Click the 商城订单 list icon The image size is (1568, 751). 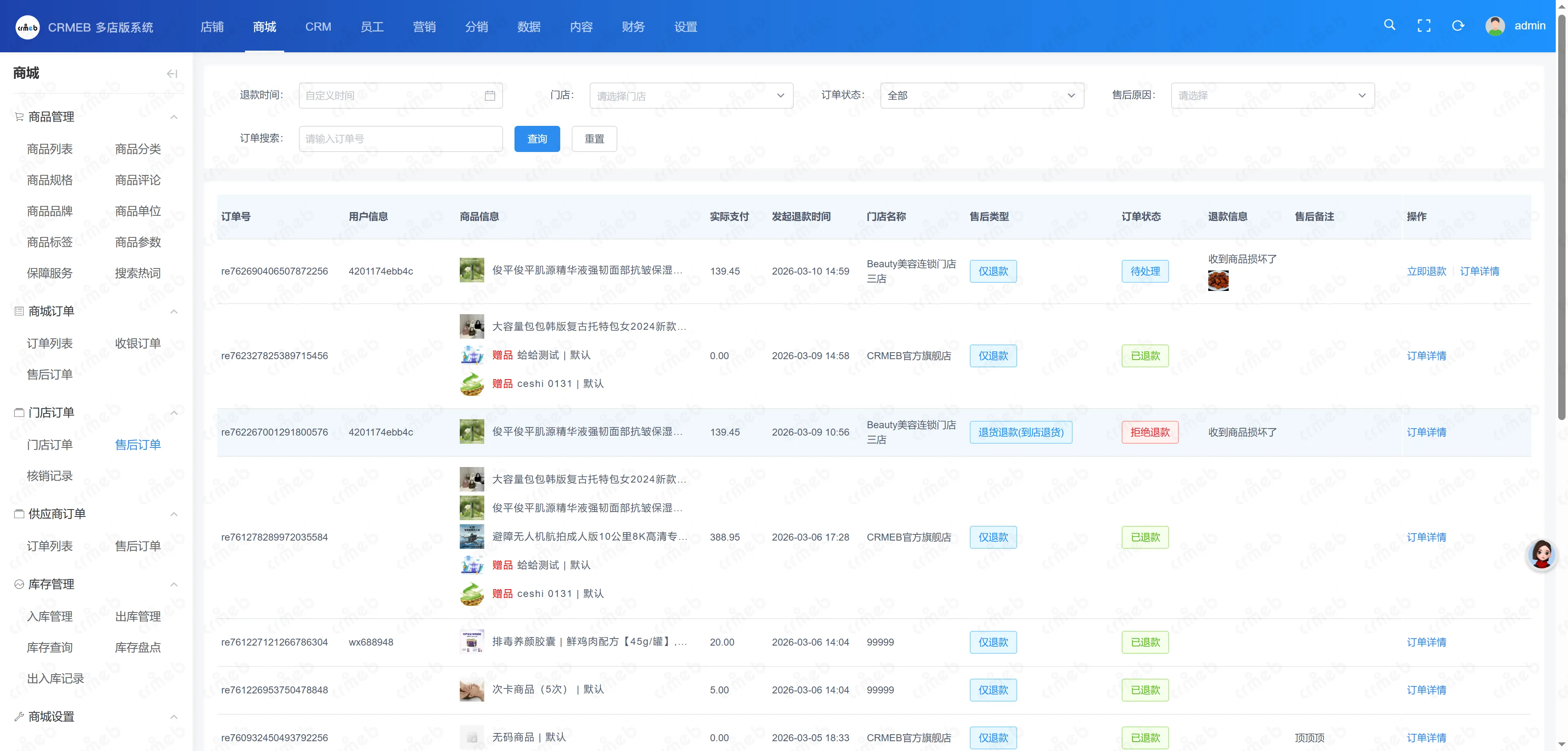click(x=19, y=311)
